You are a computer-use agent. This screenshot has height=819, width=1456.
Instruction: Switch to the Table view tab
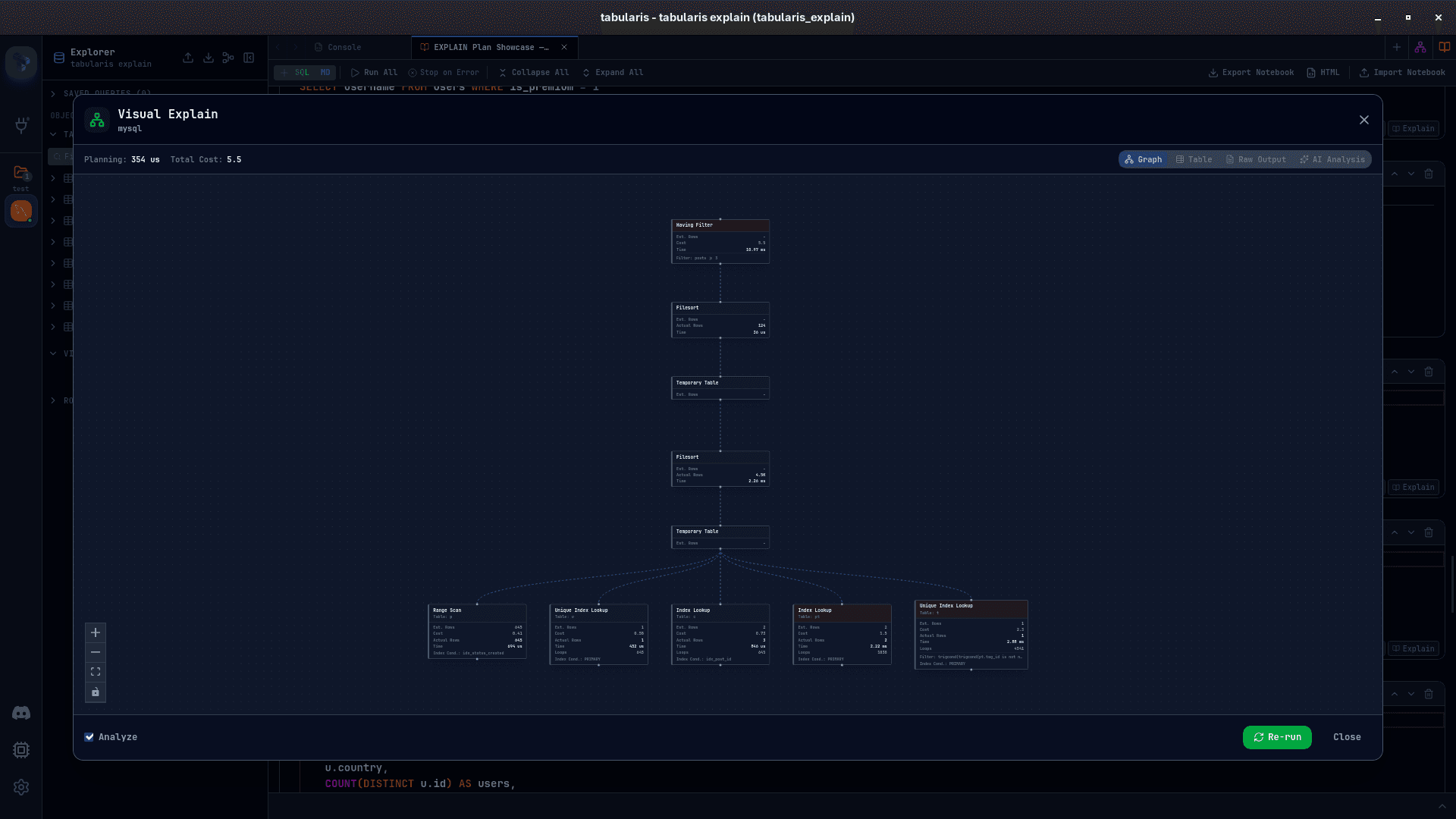(x=1194, y=159)
